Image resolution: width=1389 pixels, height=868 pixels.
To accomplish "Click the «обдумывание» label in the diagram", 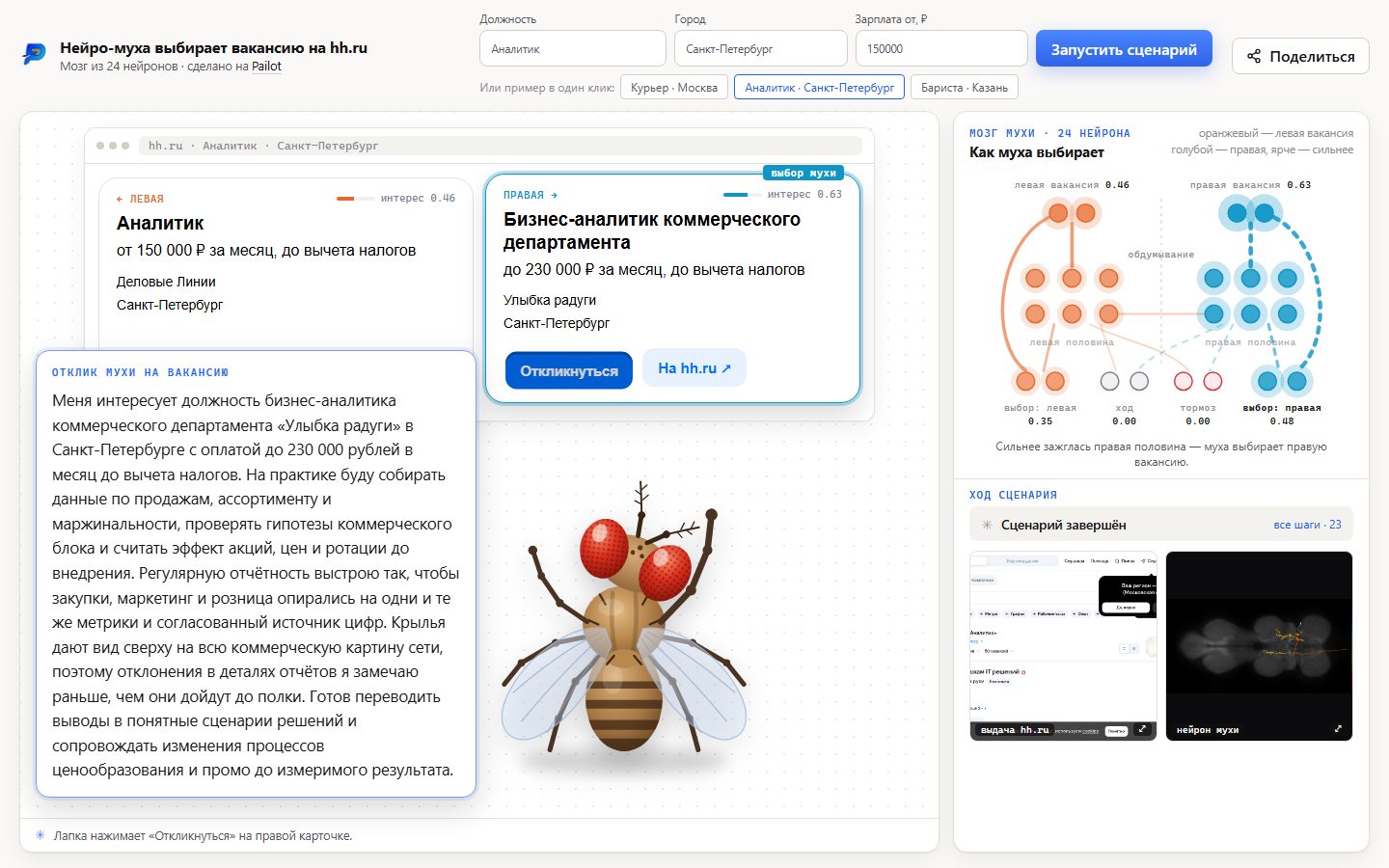I will click(x=1161, y=255).
